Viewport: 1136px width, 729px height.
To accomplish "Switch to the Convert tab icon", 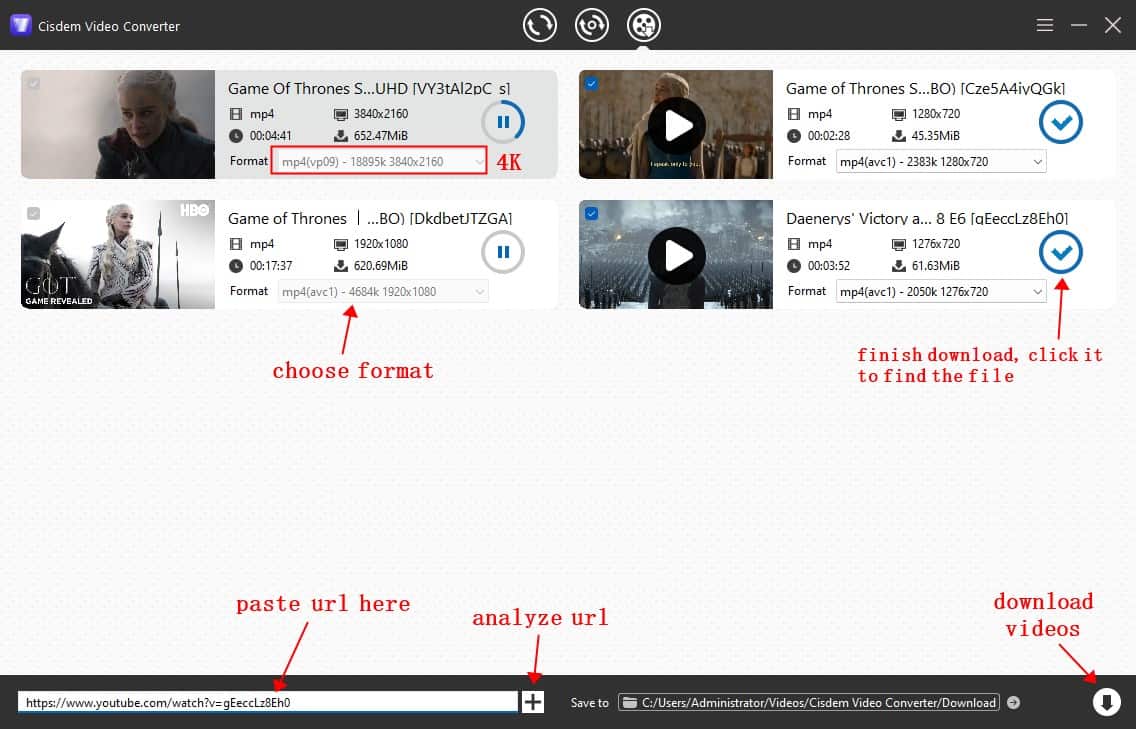I will coord(540,25).
